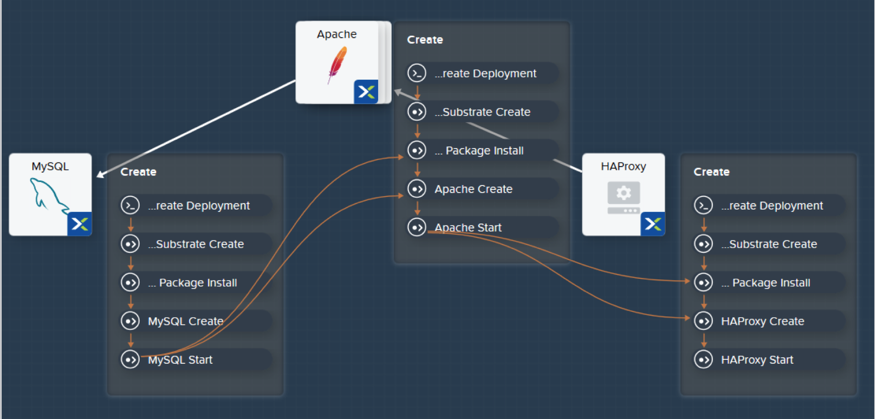Select HAProxy's '... Package Install' task label

click(766, 283)
